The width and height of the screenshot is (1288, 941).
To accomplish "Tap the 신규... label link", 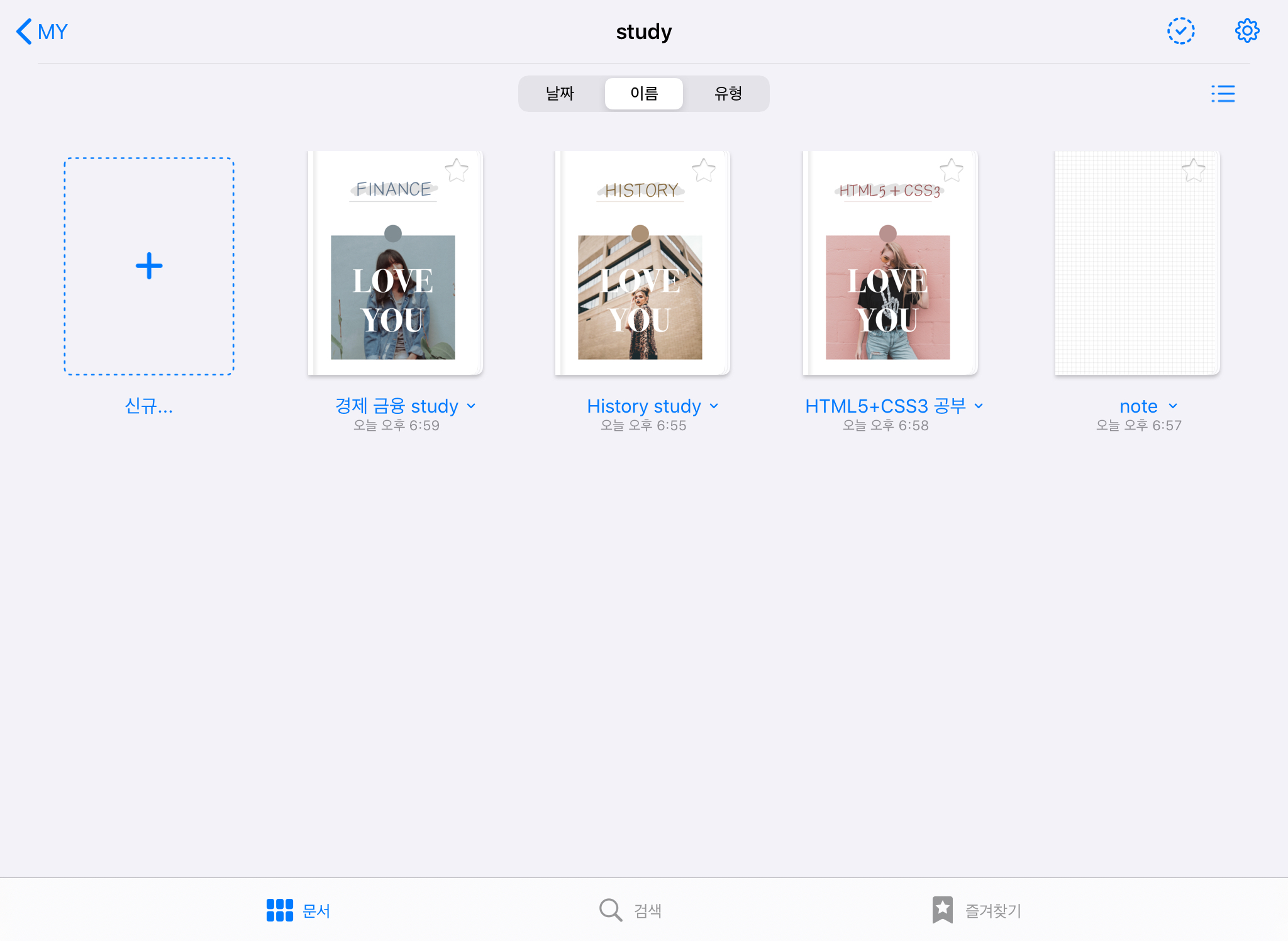I will [149, 406].
